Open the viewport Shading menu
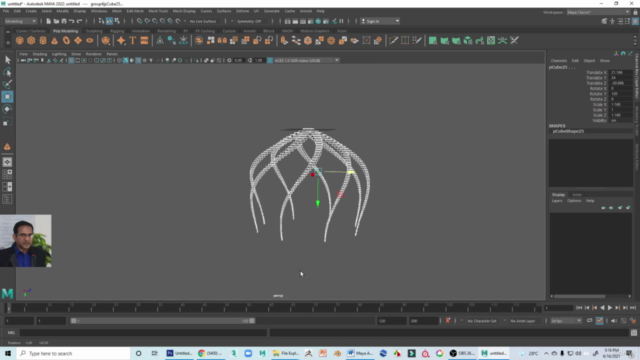The width and height of the screenshot is (640, 360). coord(40,54)
